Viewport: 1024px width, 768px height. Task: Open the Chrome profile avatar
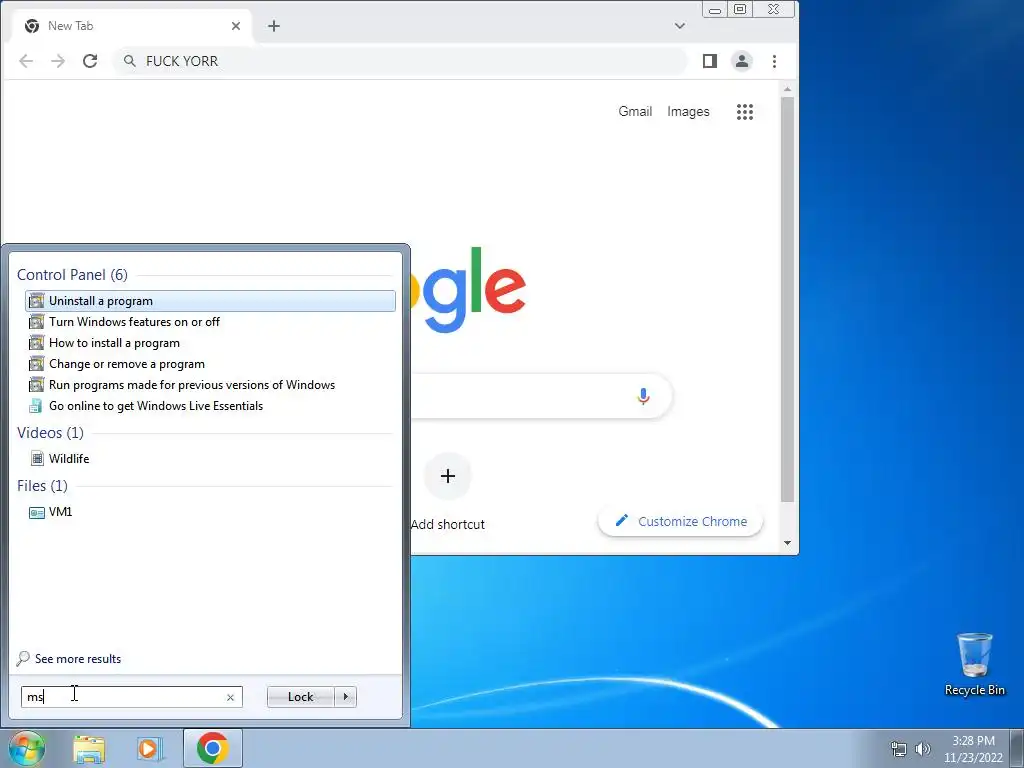click(x=742, y=61)
